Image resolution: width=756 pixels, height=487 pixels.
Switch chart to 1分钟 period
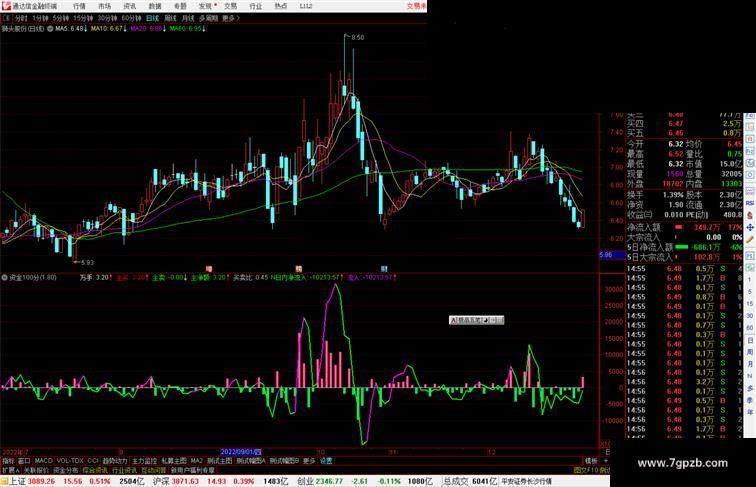(40, 18)
